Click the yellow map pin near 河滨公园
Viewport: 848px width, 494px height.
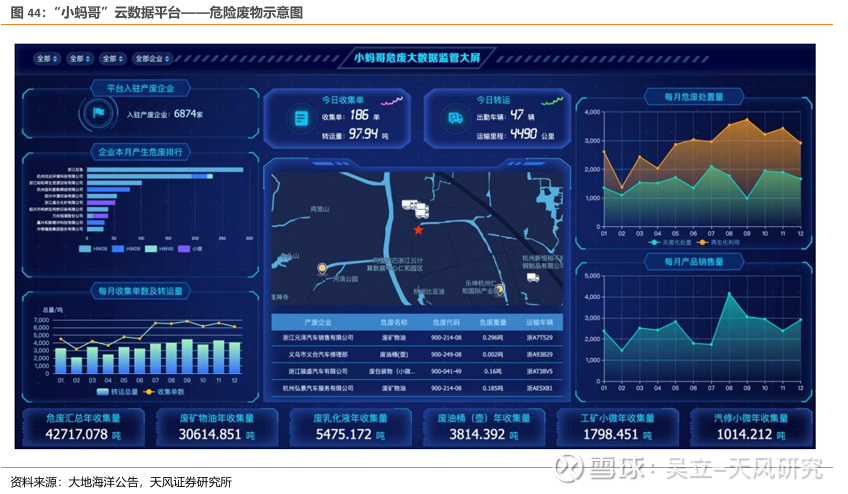[322, 268]
